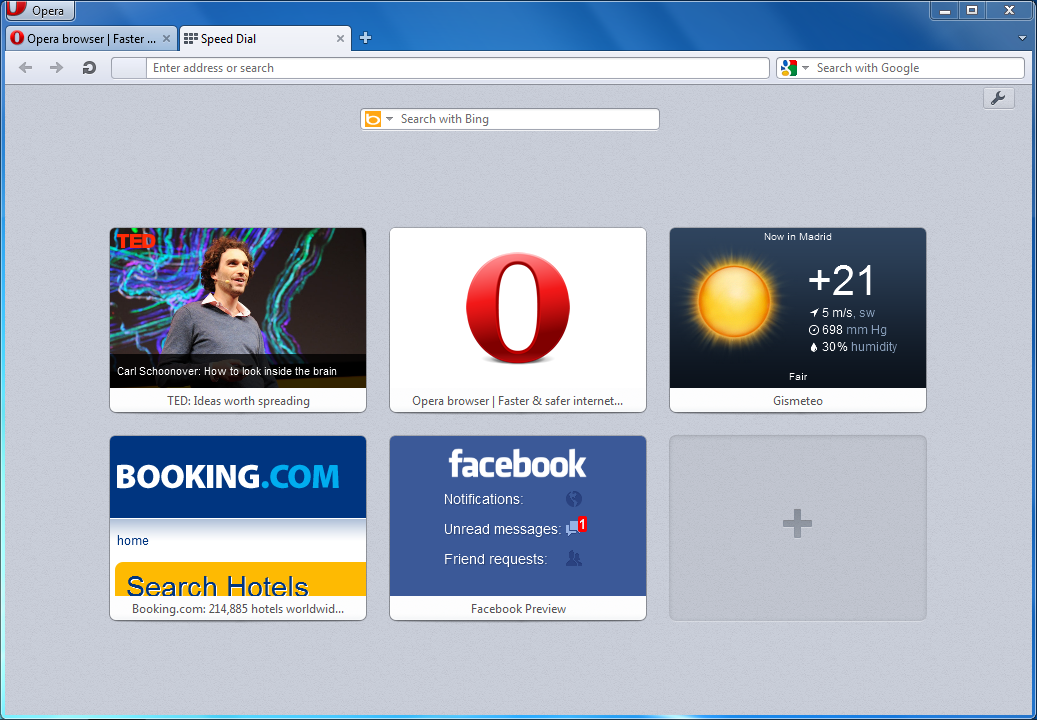Switch to the Opera browser tab
Screen dimensions: 1037x720
pyautogui.click(x=85, y=39)
